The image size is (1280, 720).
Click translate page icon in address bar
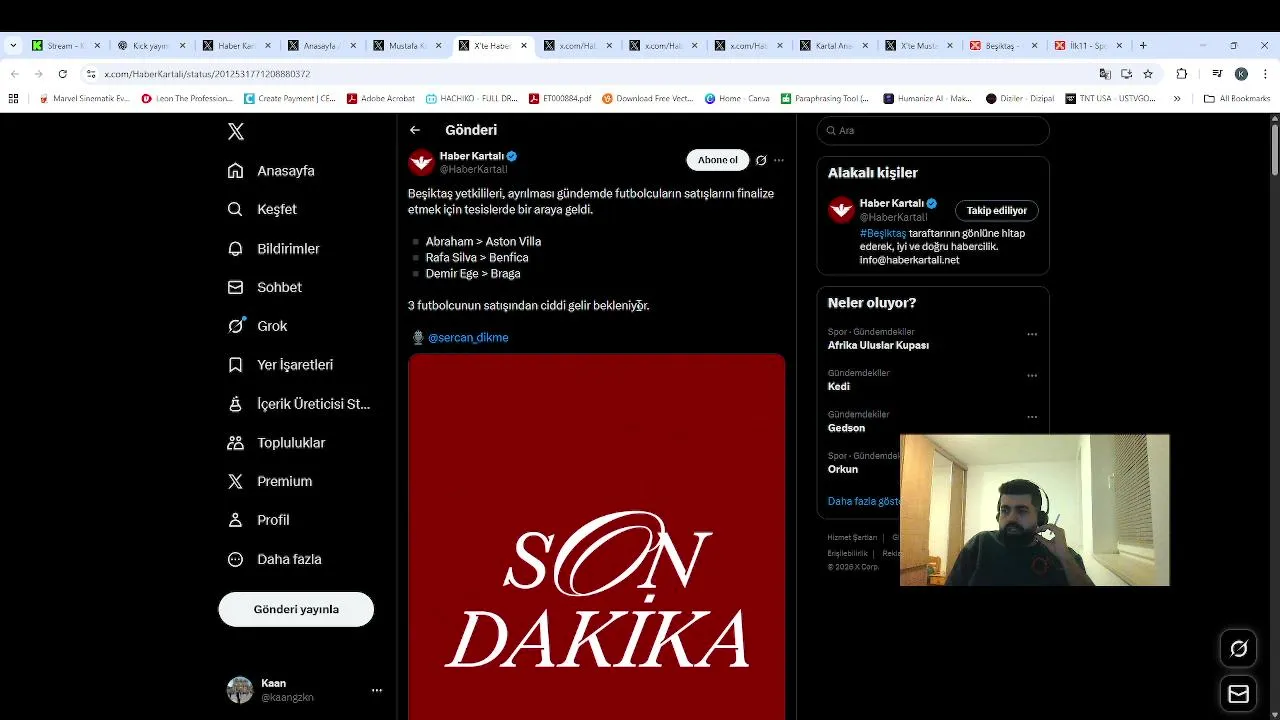click(1105, 74)
